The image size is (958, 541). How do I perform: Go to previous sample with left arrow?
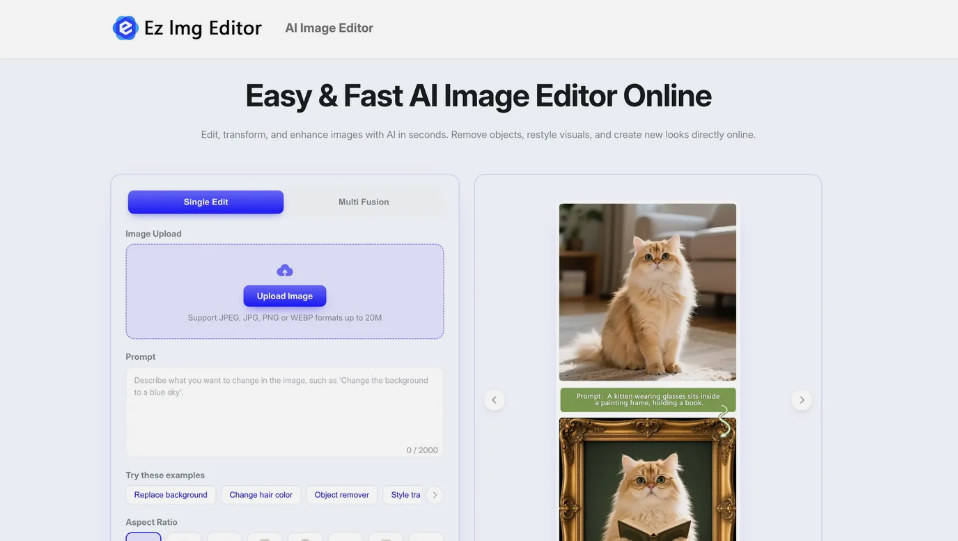(x=494, y=400)
